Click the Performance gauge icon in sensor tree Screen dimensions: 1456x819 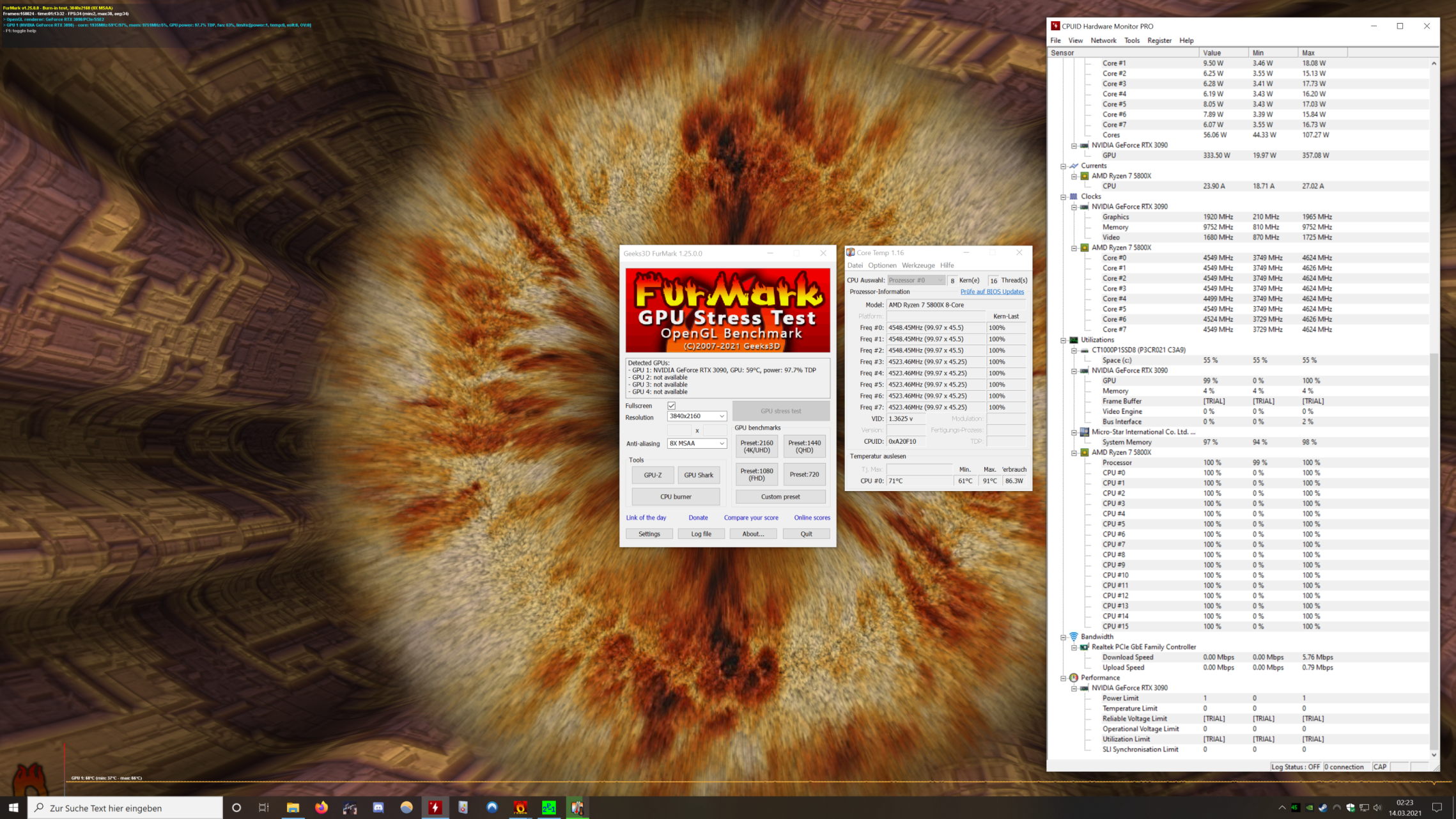(x=1074, y=677)
